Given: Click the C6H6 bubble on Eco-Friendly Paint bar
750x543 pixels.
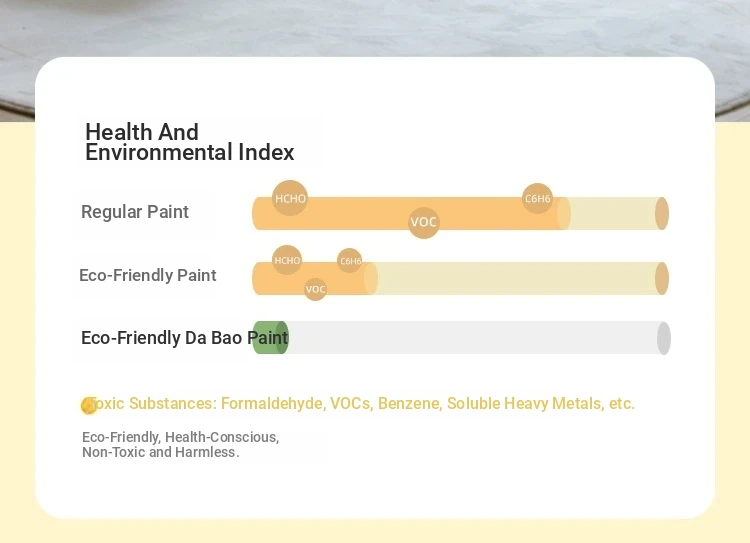Looking at the screenshot, I should 350,261.
